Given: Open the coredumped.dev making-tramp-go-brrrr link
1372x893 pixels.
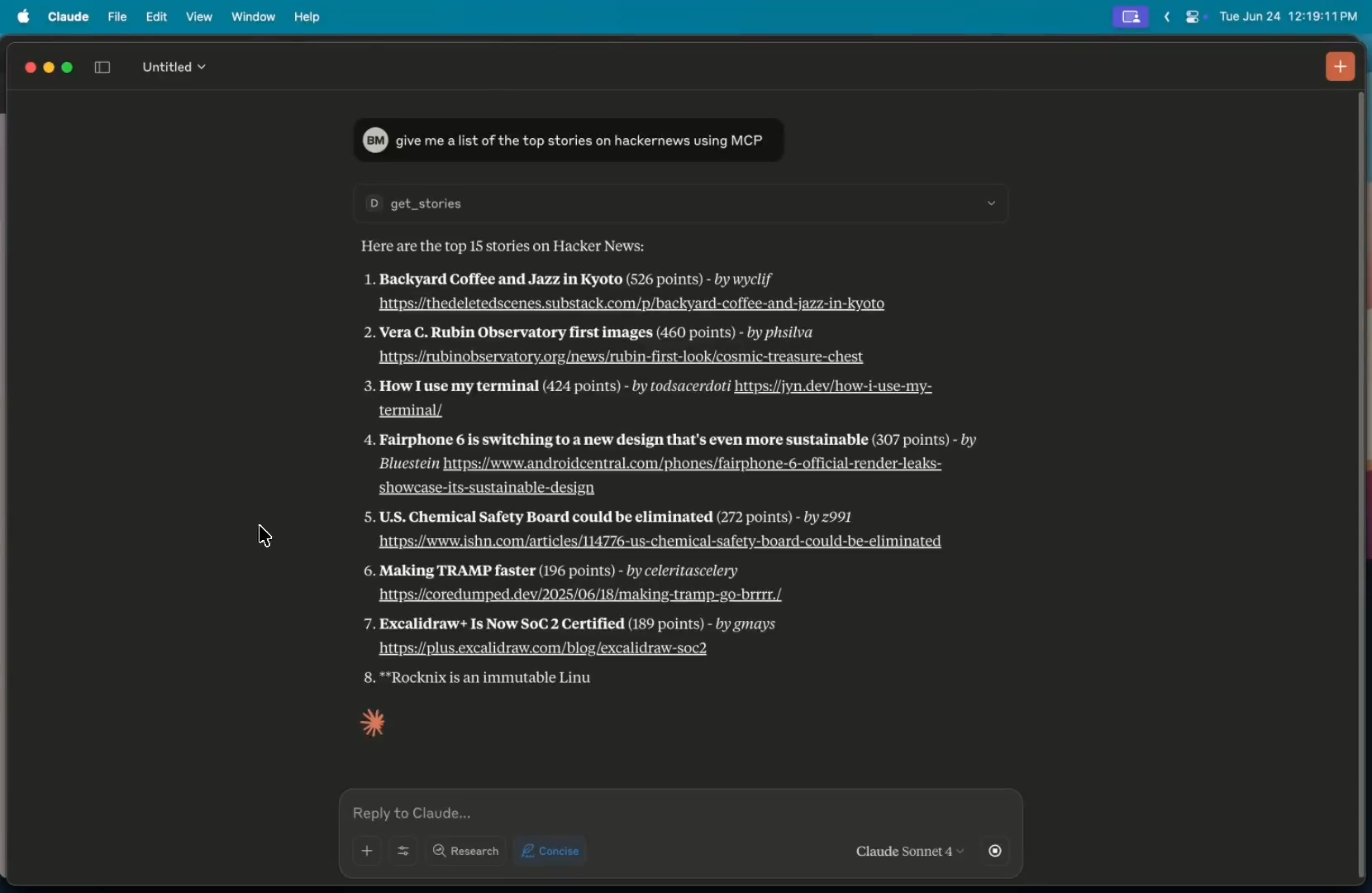Looking at the screenshot, I should (x=580, y=595).
